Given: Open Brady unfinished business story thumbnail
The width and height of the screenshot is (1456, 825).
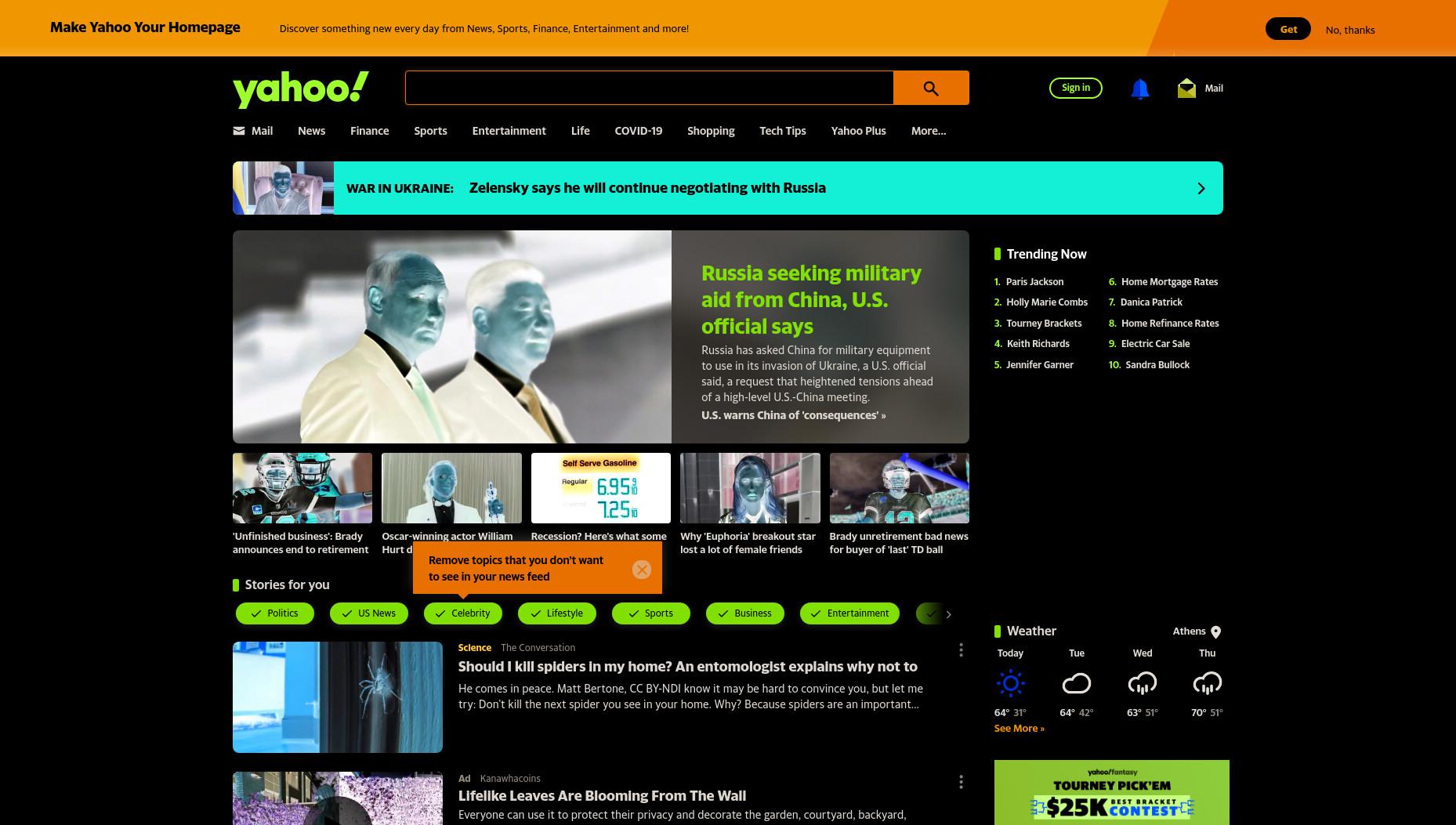Looking at the screenshot, I should 302,488.
